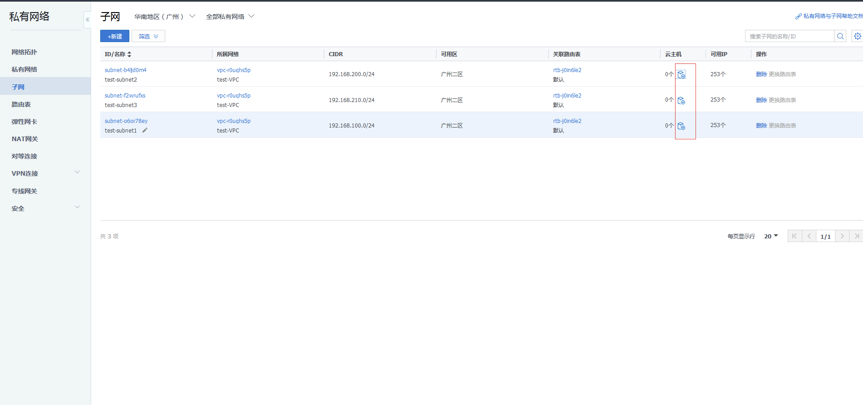Open the 全部私有网络 filter dropdown
The image size is (863, 405).
pyautogui.click(x=230, y=17)
